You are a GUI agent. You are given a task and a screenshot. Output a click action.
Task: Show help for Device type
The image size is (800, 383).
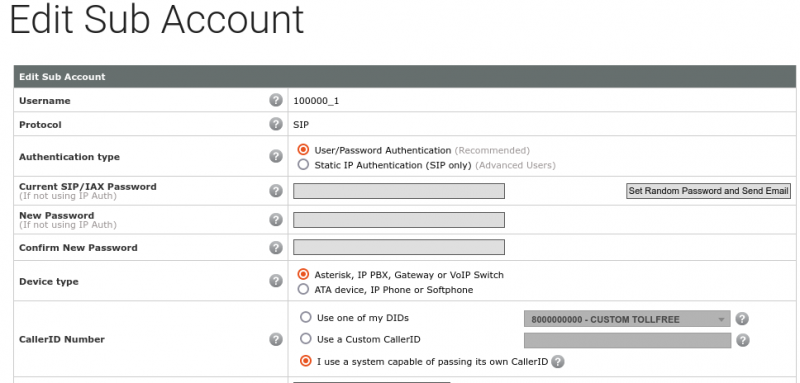(276, 280)
